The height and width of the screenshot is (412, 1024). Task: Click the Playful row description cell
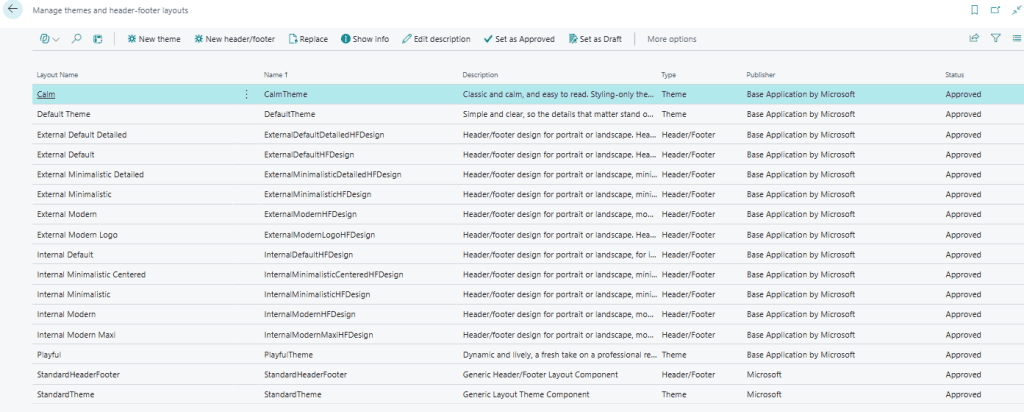(x=558, y=355)
